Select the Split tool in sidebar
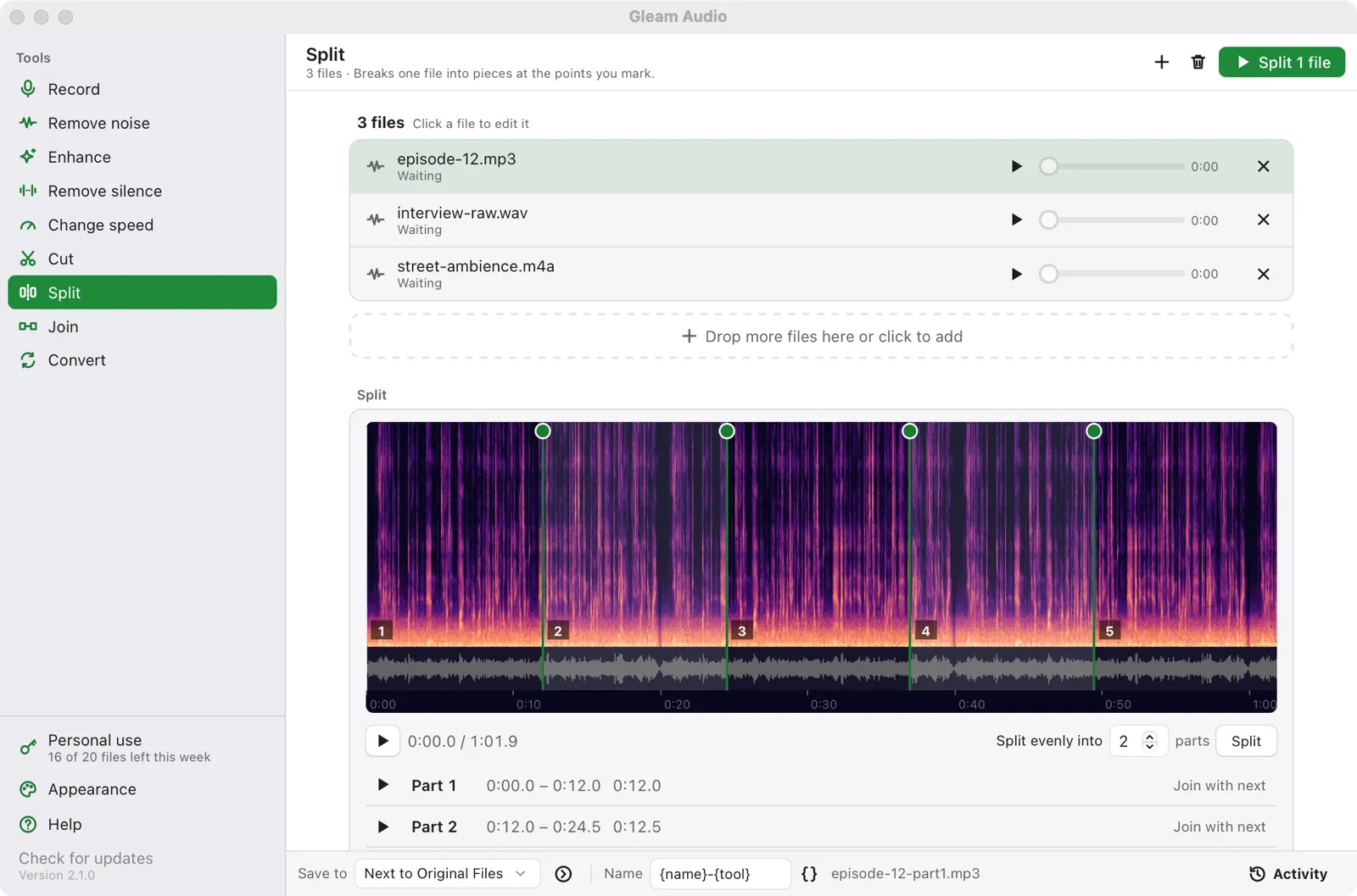1357x896 pixels. pyautogui.click(x=142, y=292)
